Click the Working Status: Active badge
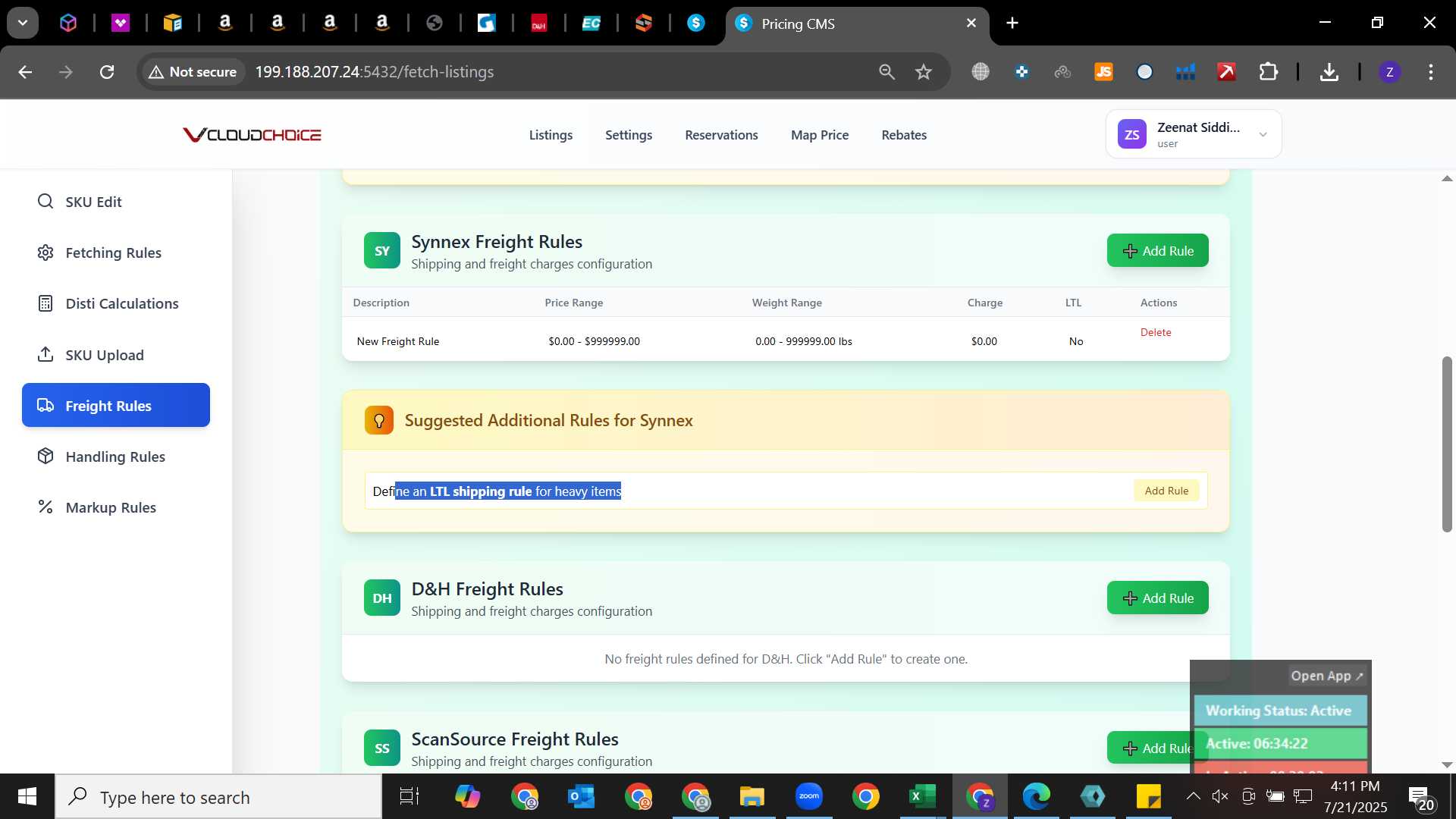Screen dimensions: 1456x819 pos(1280,711)
